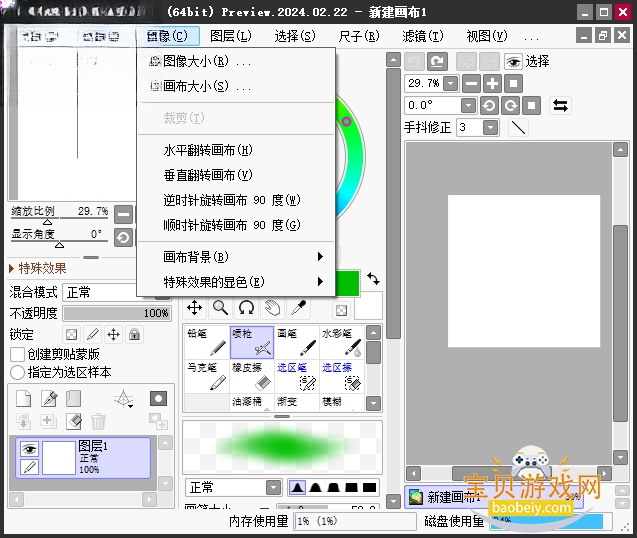The width and height of the screenshot is (637, 538).
Task: Reset navigator angle beside 显示角度
Action: 124,237
